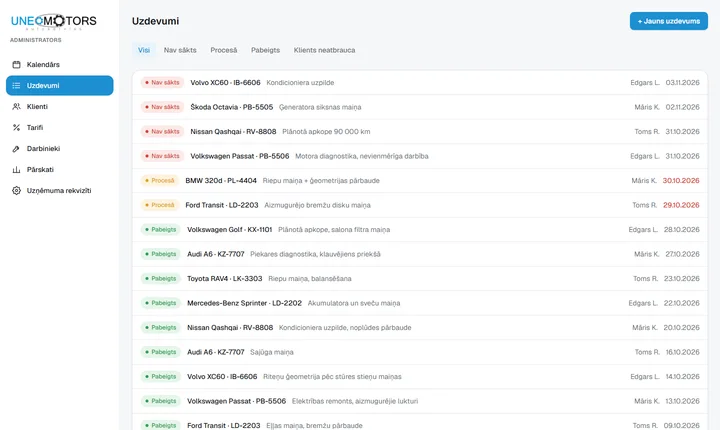This screenshot has width=720, height=430.
Task: Click the overdue date 29.10.2026
Action: coord(681,205)
